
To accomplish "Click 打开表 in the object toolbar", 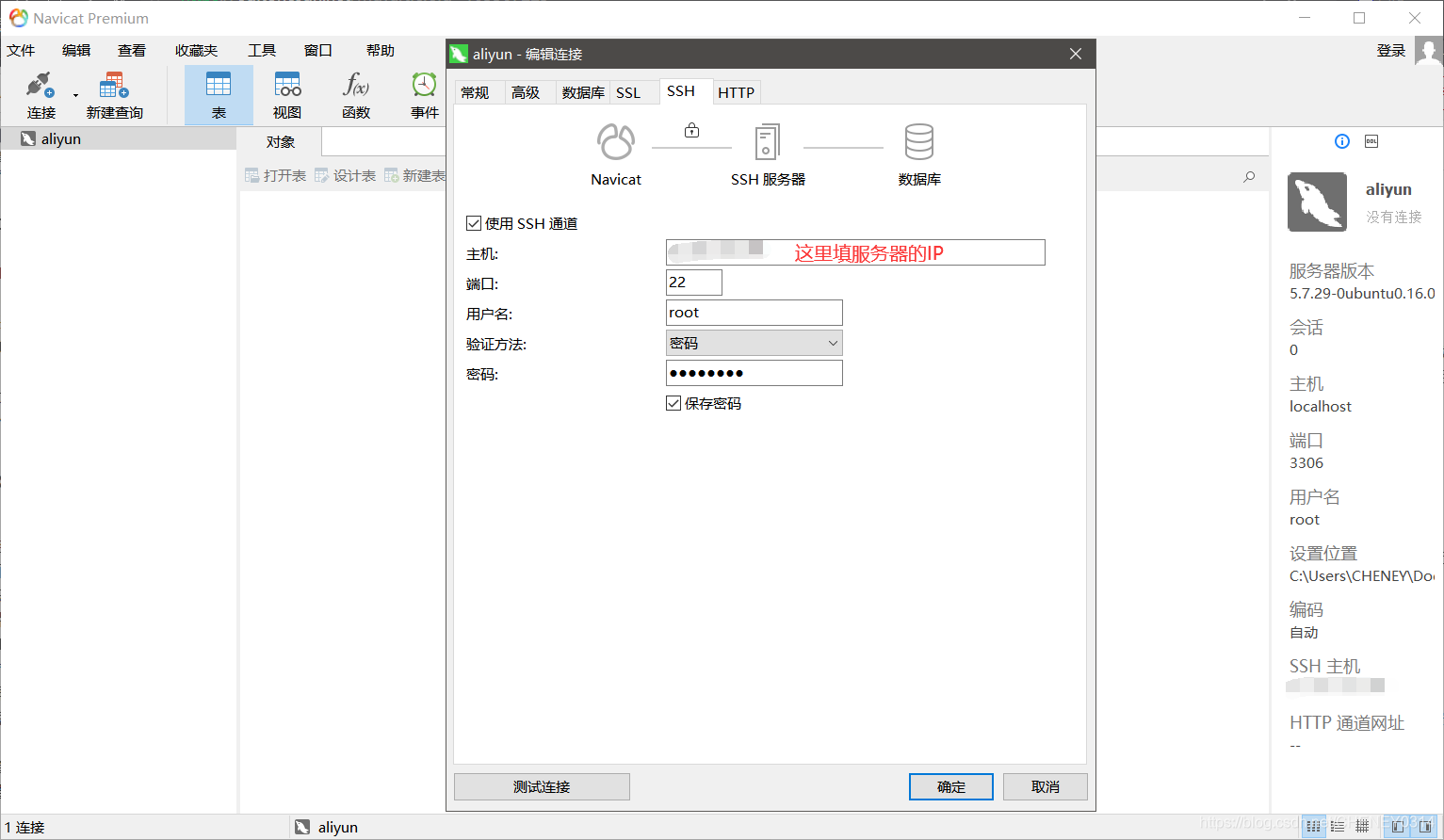I will click(x=276, y=175).
